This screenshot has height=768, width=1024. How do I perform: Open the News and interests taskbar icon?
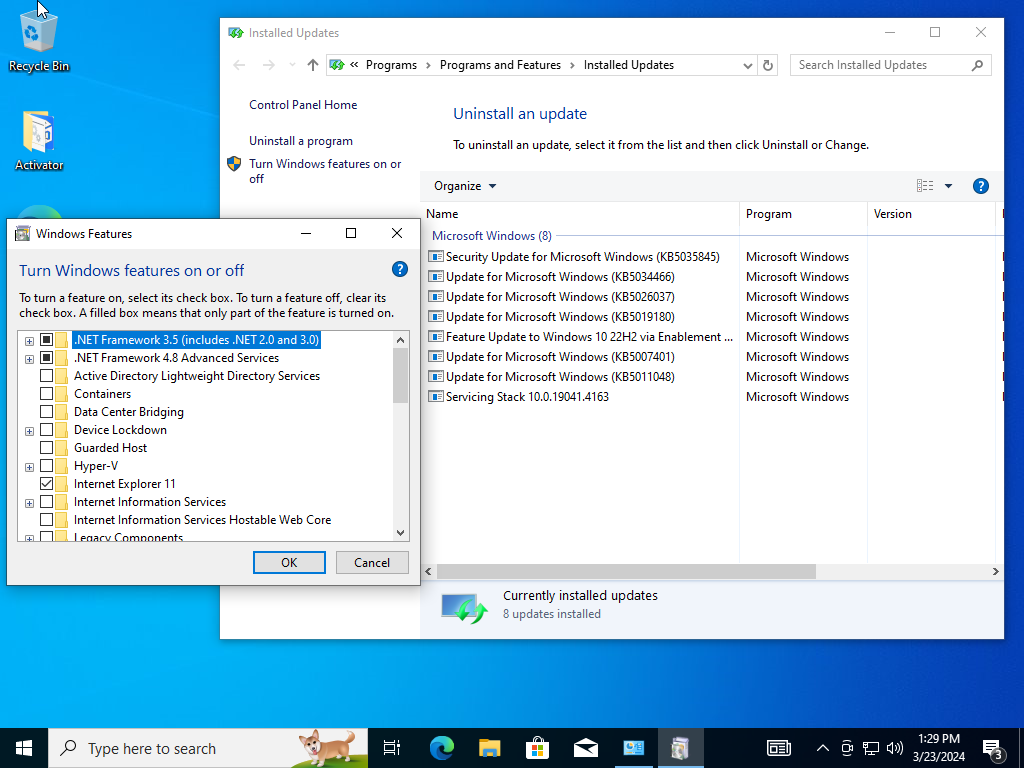click(x=778, y=748)
